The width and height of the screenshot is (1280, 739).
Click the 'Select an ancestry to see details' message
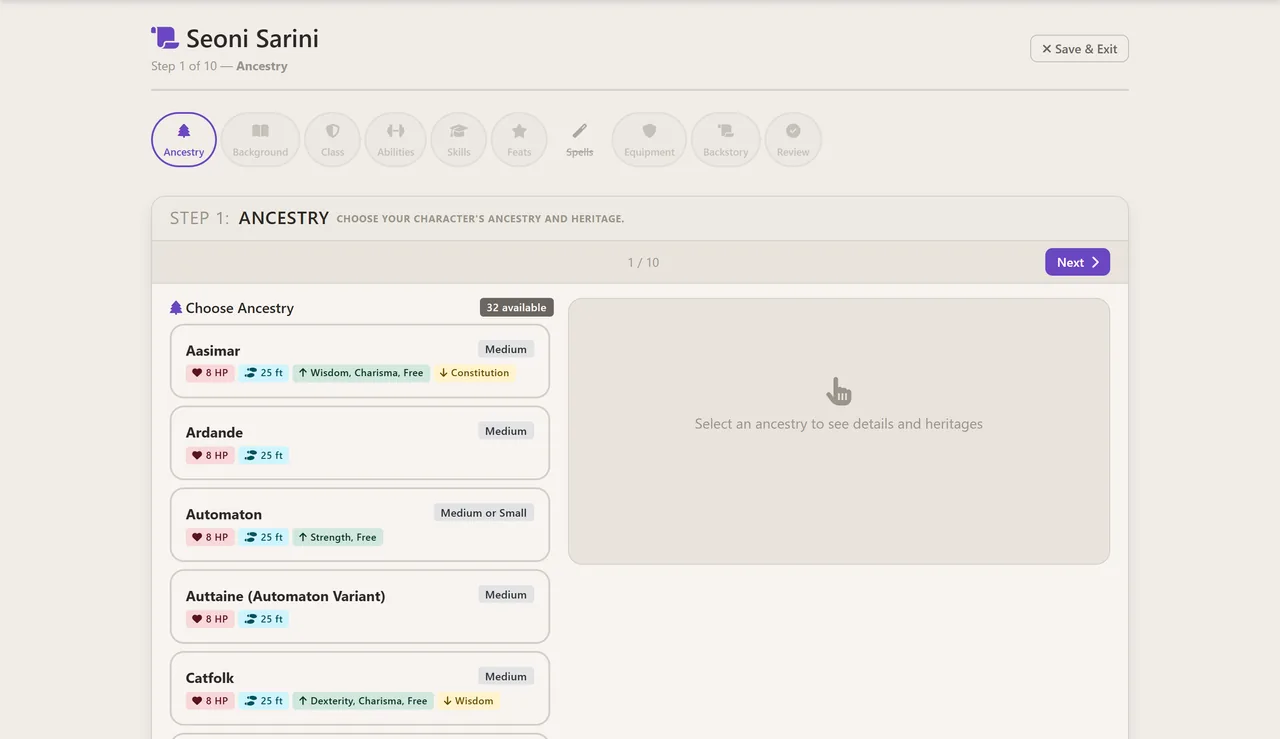pos(839,424)
